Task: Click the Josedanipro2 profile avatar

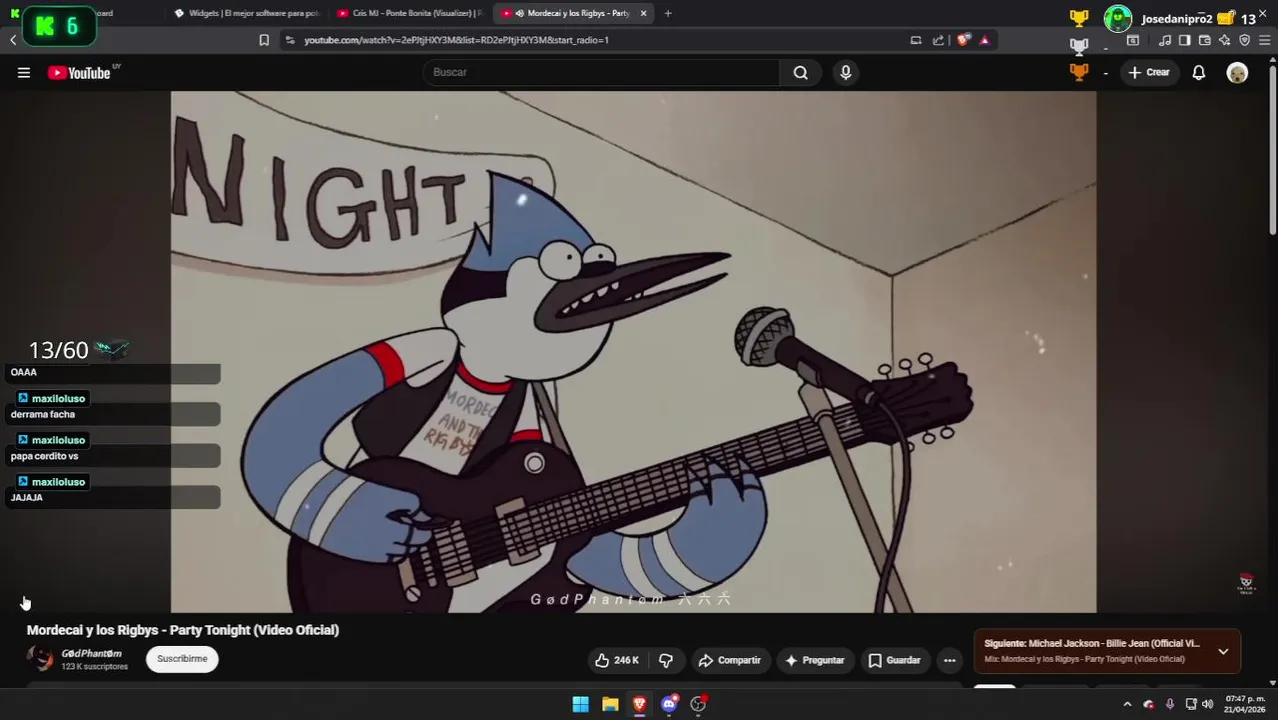Action: [1118, 18]
